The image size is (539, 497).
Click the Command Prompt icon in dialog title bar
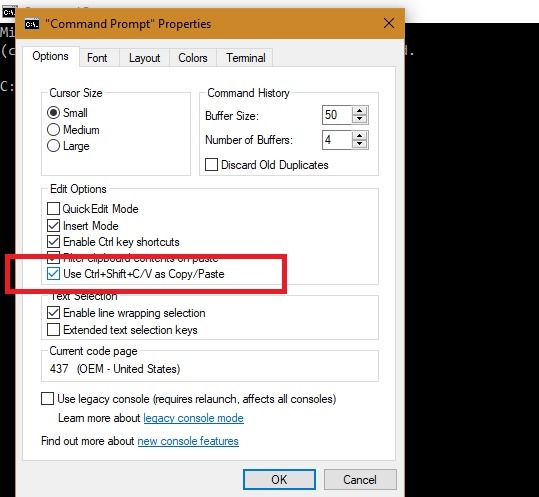click(32, 24)
